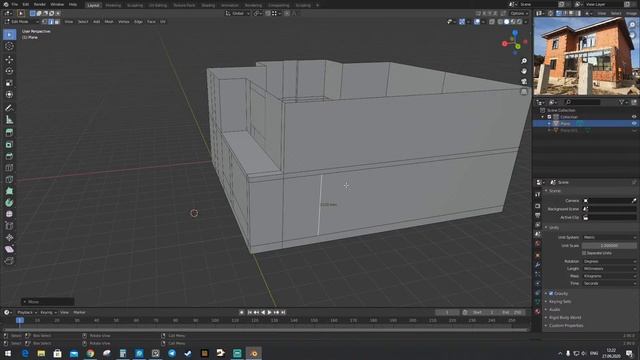Switch to the Modeling workspace tab
This screenshot has width=640, height=360.
coord(113,5)
